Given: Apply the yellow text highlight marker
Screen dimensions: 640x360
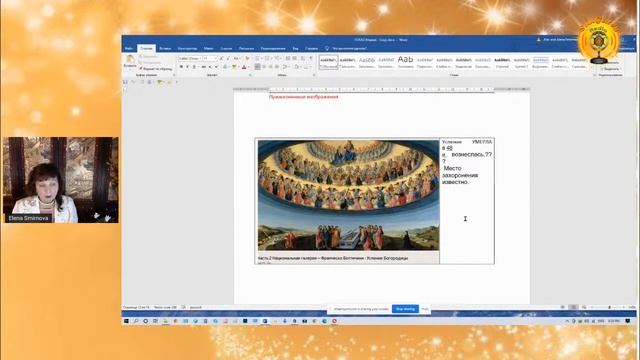Looking at the screenshot, I should point(234,67).
